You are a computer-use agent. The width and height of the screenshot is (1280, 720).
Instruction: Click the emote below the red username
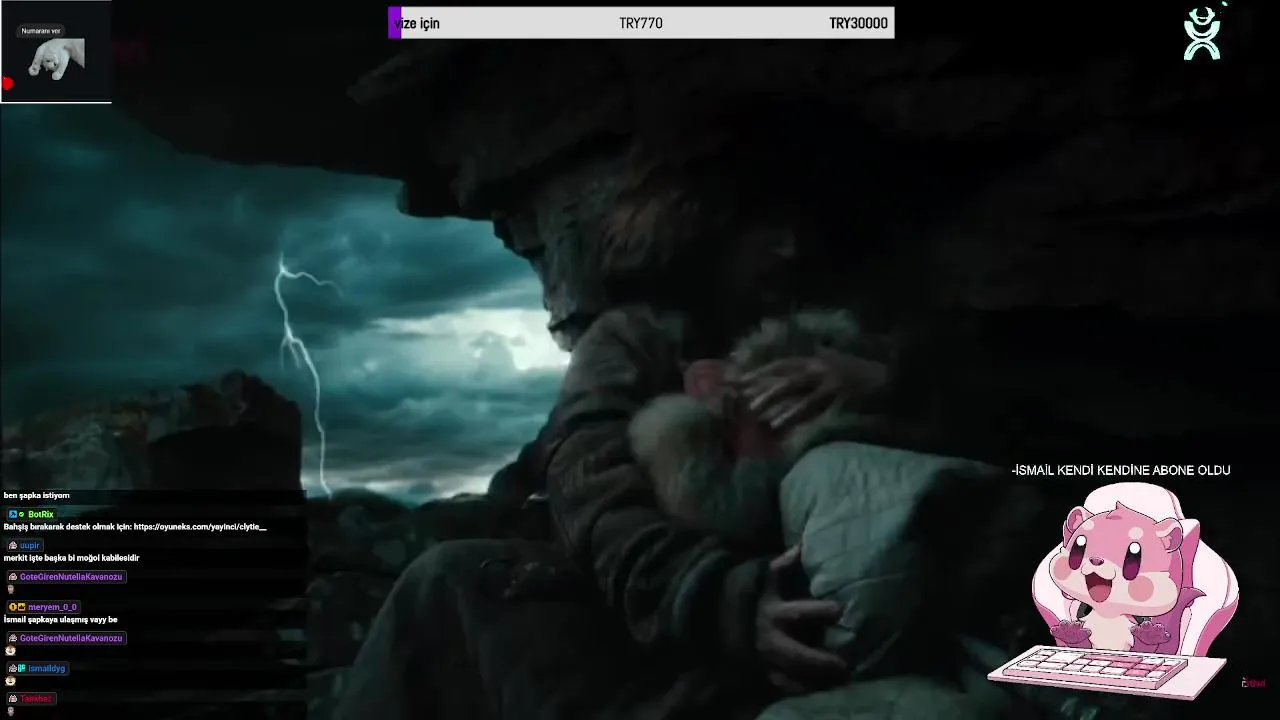pos(11,711)
